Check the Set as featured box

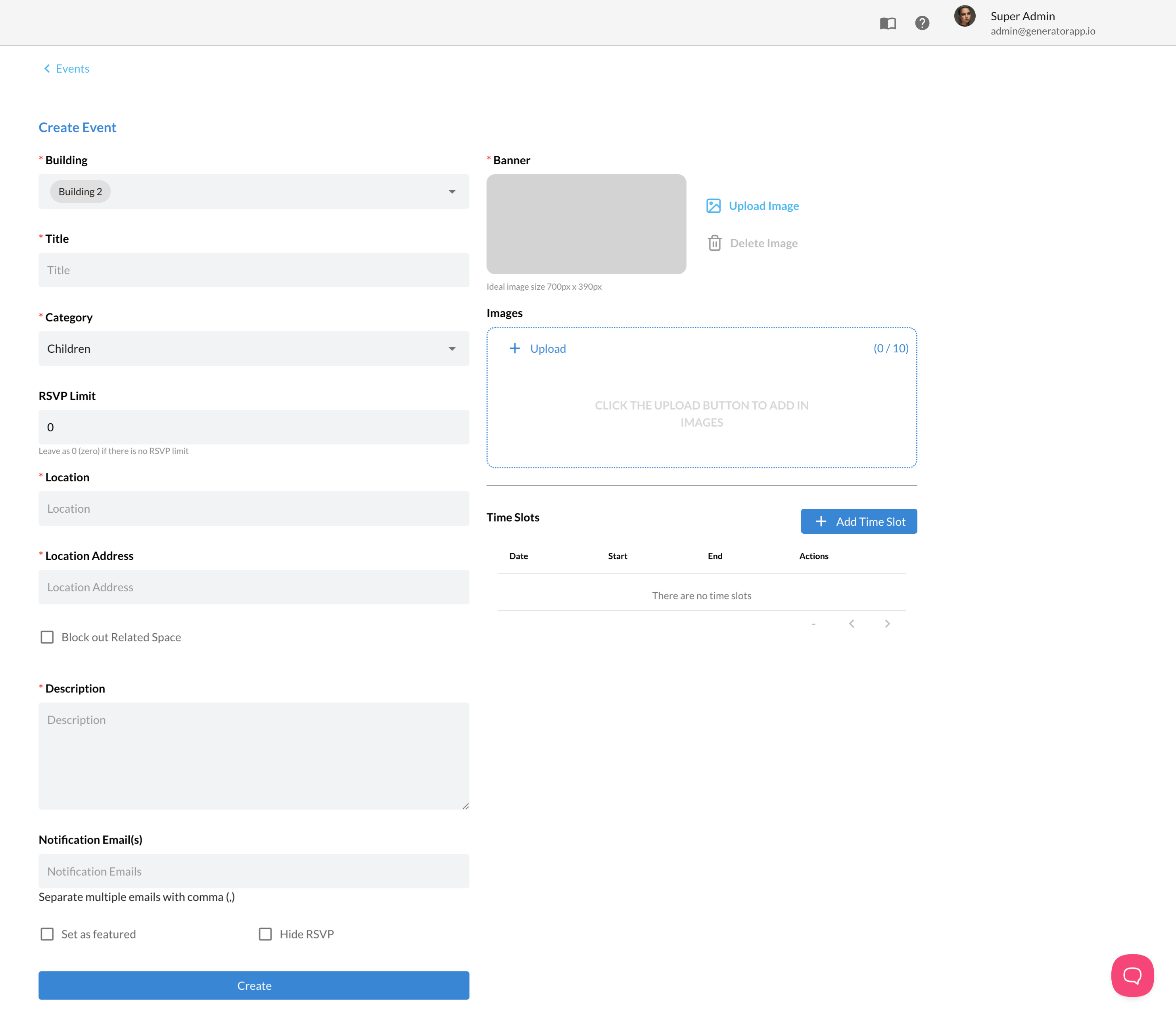[x=47, y=934]
